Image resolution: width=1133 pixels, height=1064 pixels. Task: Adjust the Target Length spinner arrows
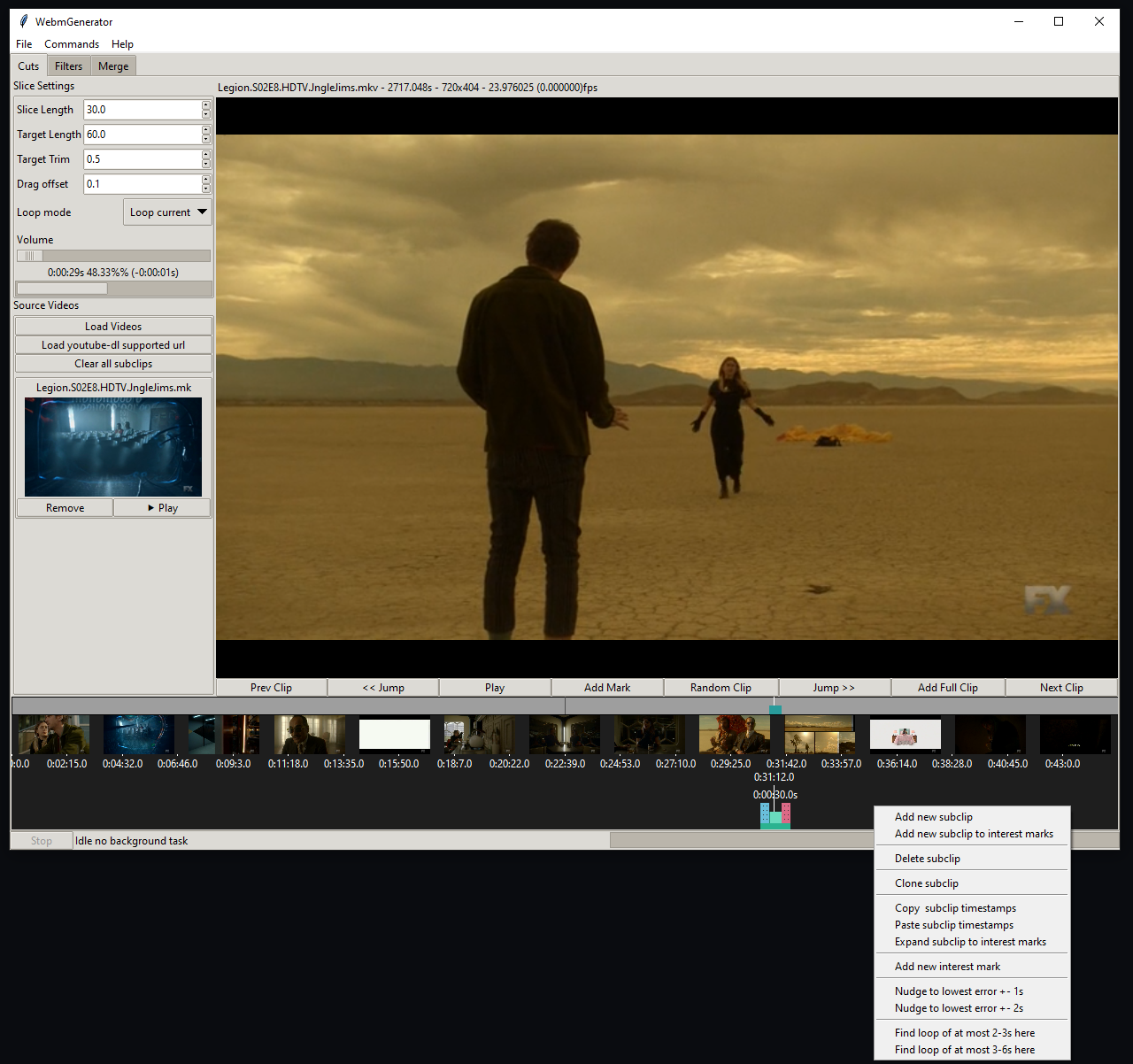[206, 135]
